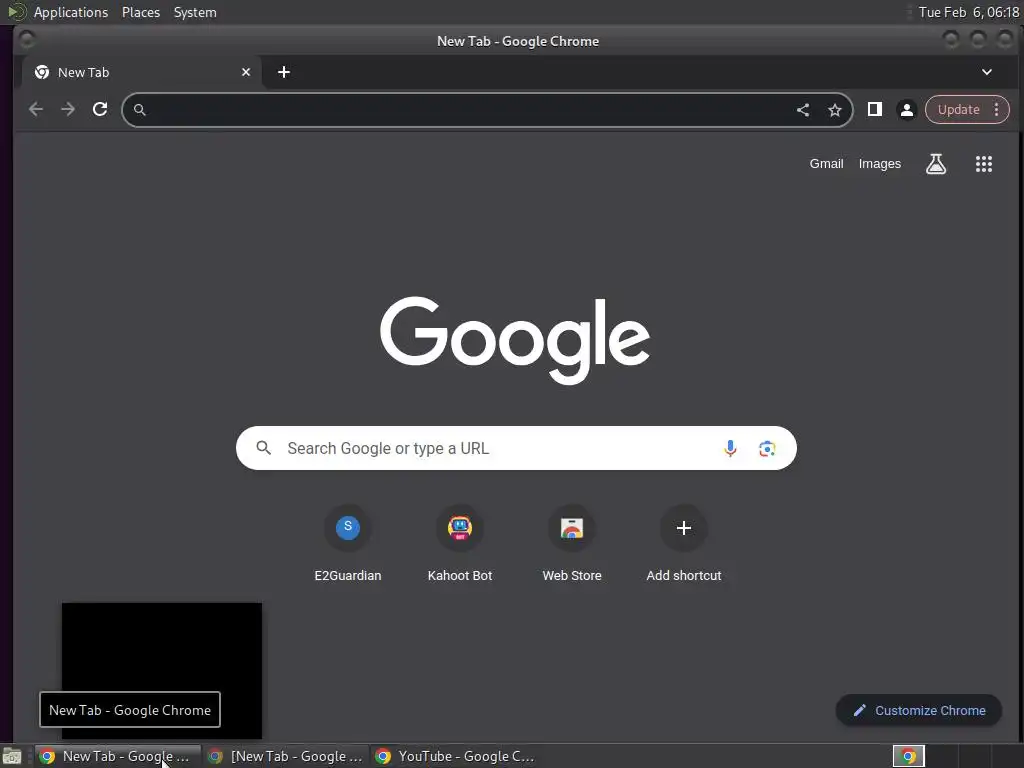Screen dimensions: 1024x768
Task: Open the Kahoot Bot shortcut
Action: coord(460,543)
